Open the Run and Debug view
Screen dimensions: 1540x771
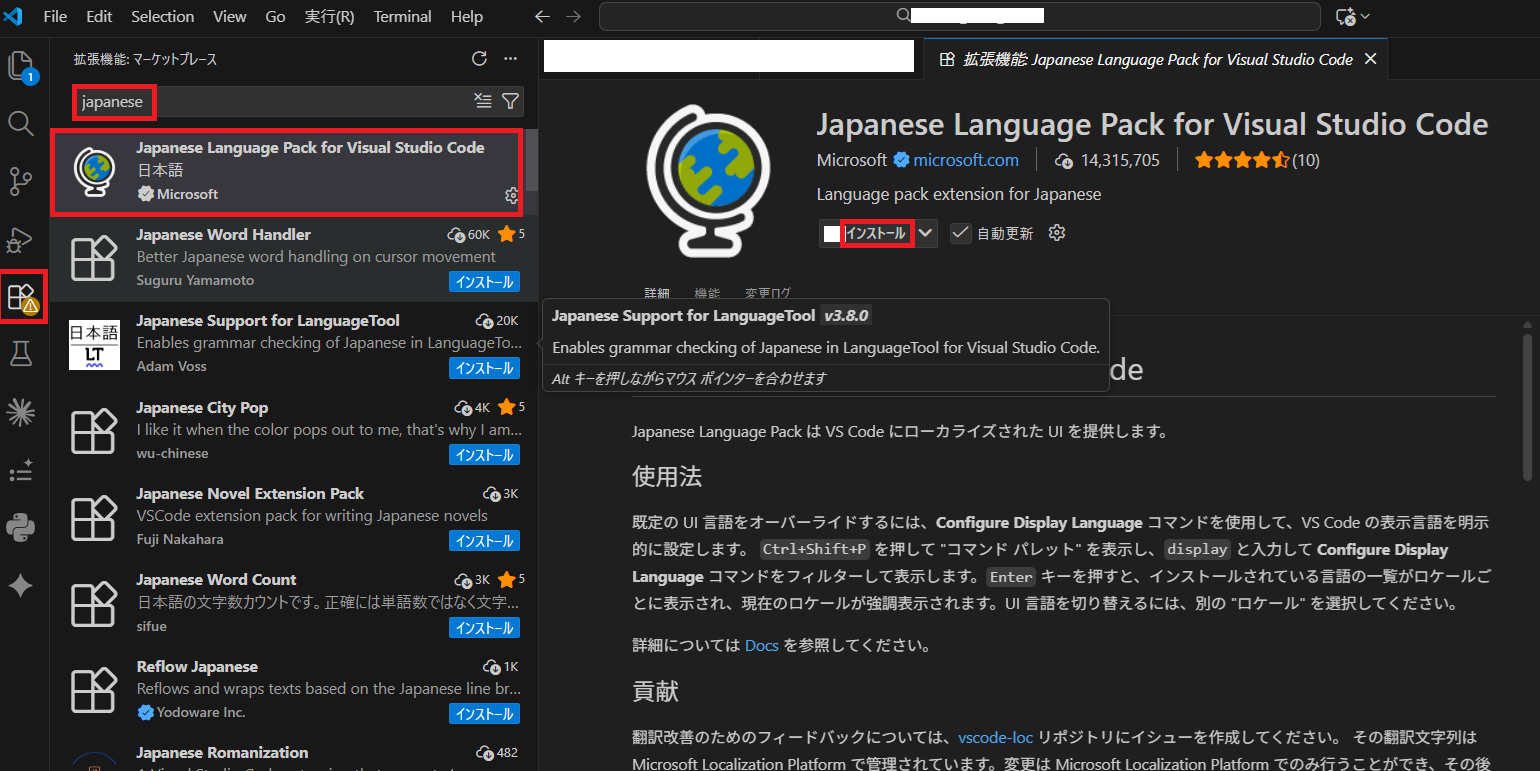click(x=21, y=239)
